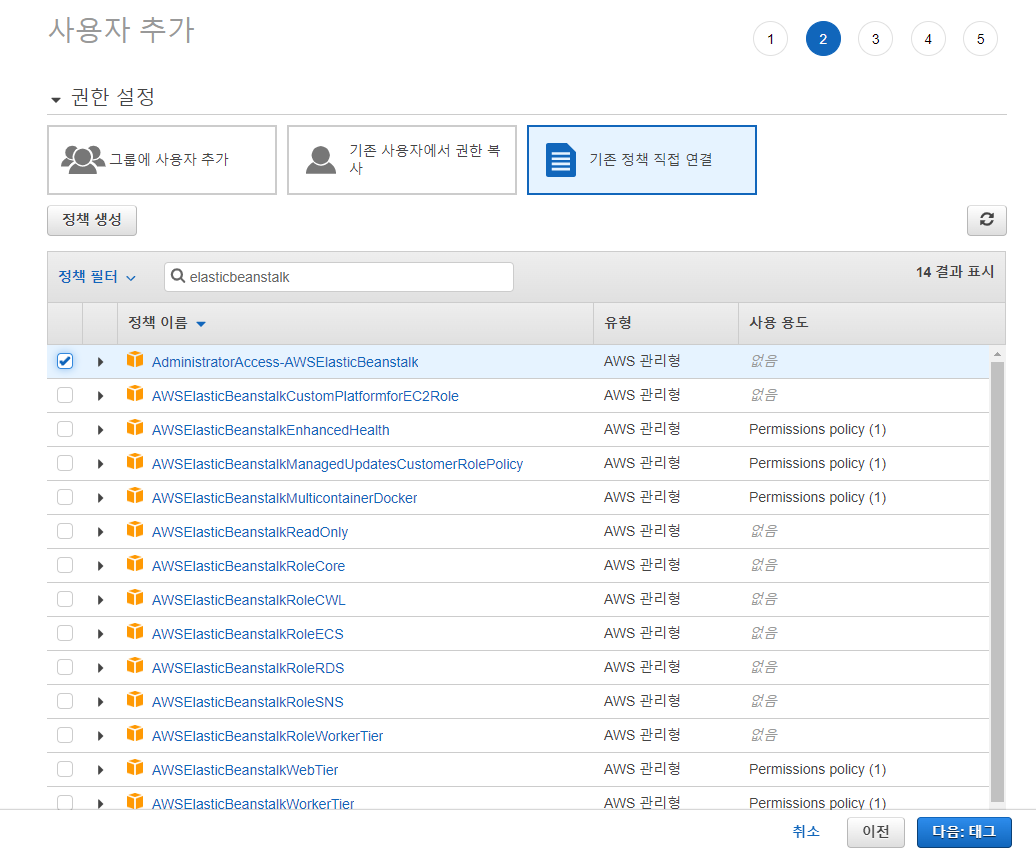Jump to wizard step 3
The image size is (1036, 850).
(x=875, y=39)
